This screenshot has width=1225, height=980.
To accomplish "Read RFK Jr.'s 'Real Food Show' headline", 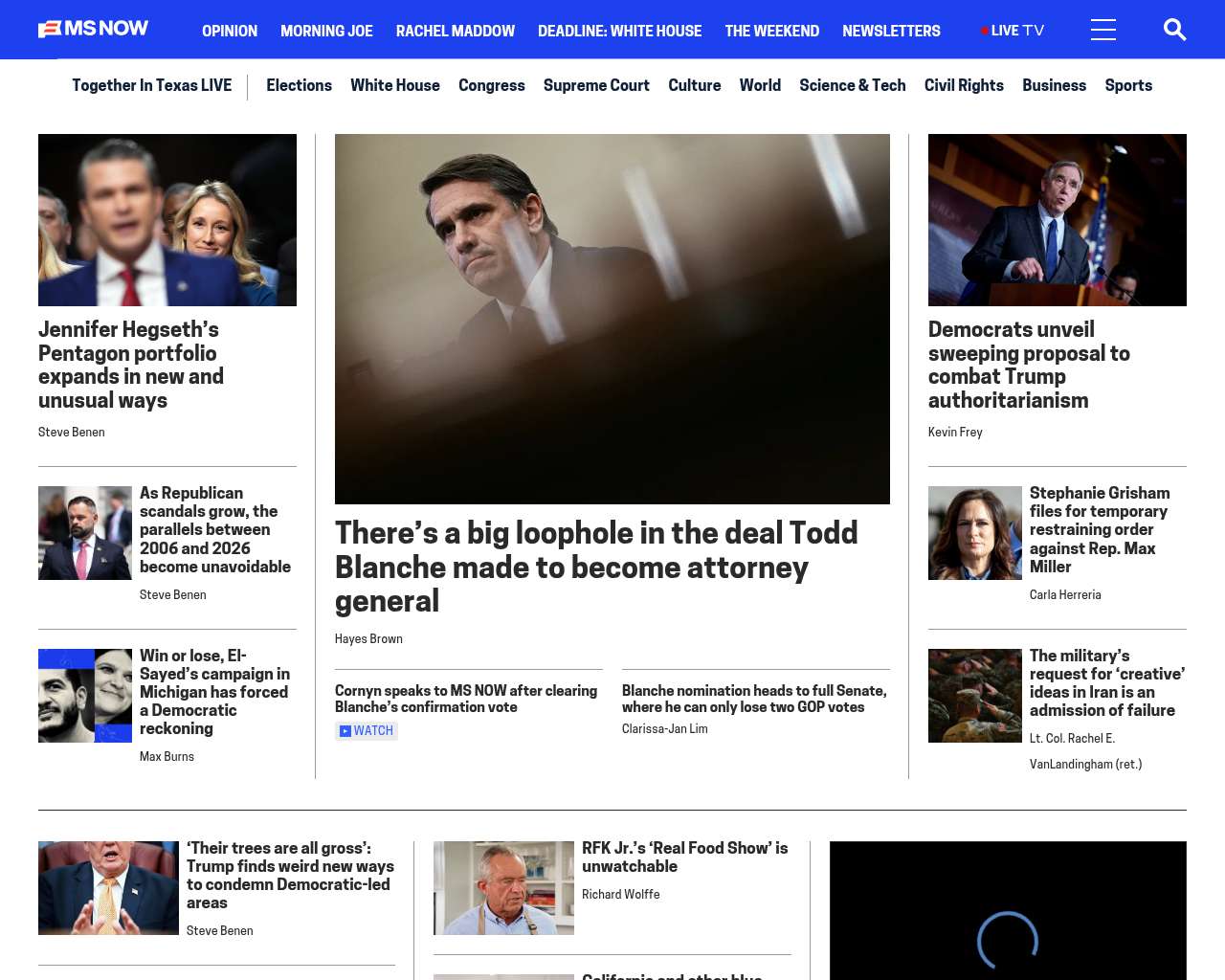I will (x=685, y=857).
